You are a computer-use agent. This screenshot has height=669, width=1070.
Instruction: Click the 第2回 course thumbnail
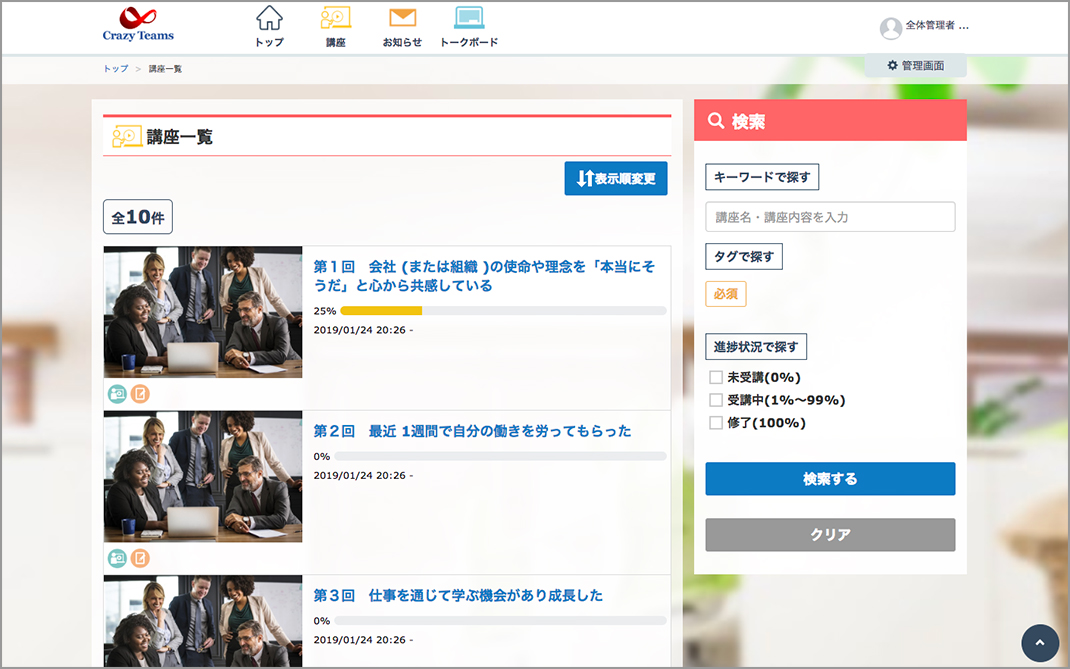click(203, 476)
